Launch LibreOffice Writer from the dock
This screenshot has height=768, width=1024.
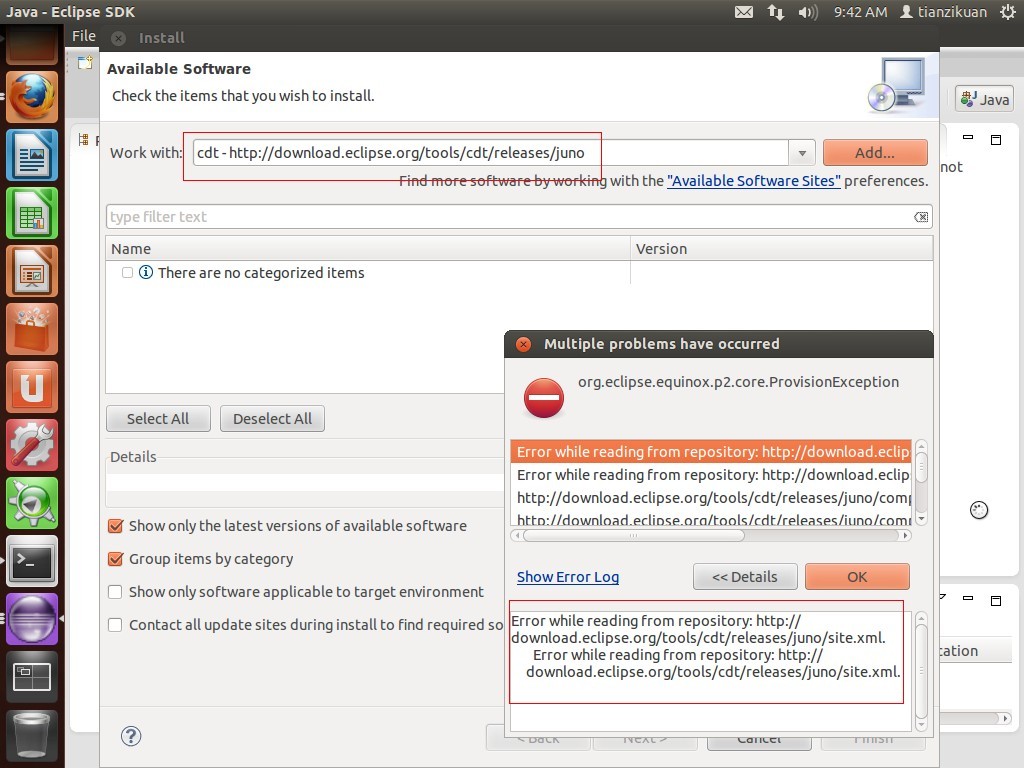pos(31,155)
